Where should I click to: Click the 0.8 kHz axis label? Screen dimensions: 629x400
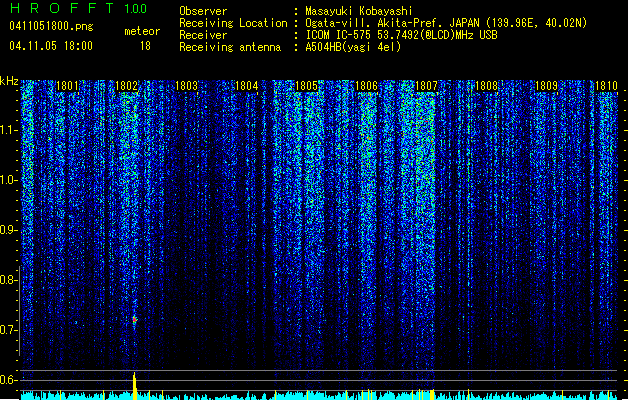(8, 280)
